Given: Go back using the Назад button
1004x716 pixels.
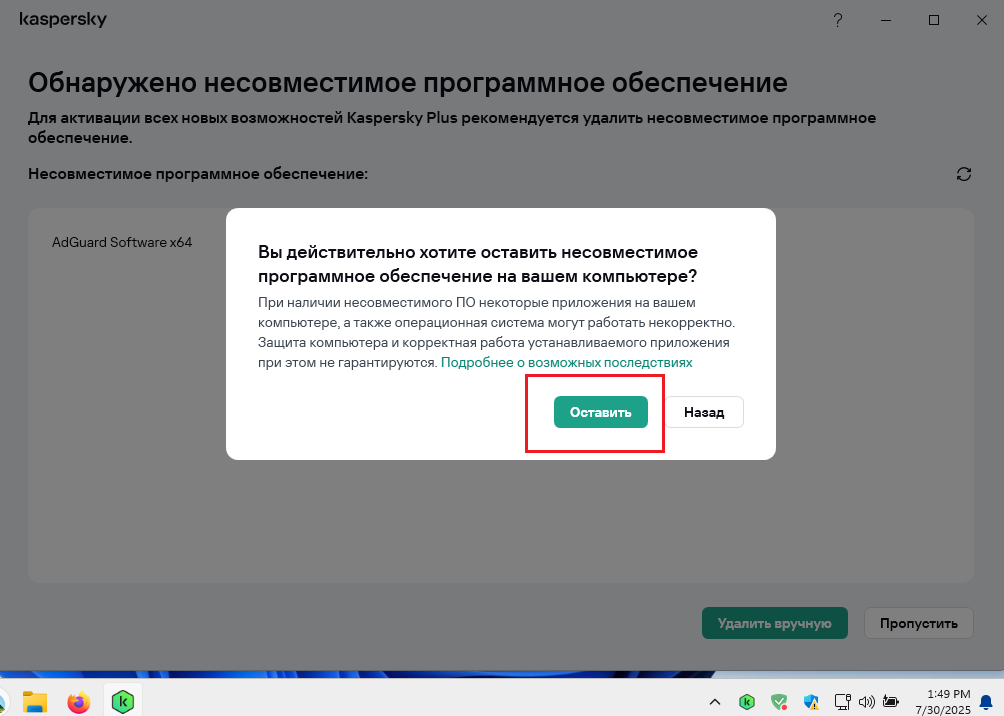Looking at the screenshot, I should click(704, 412).
